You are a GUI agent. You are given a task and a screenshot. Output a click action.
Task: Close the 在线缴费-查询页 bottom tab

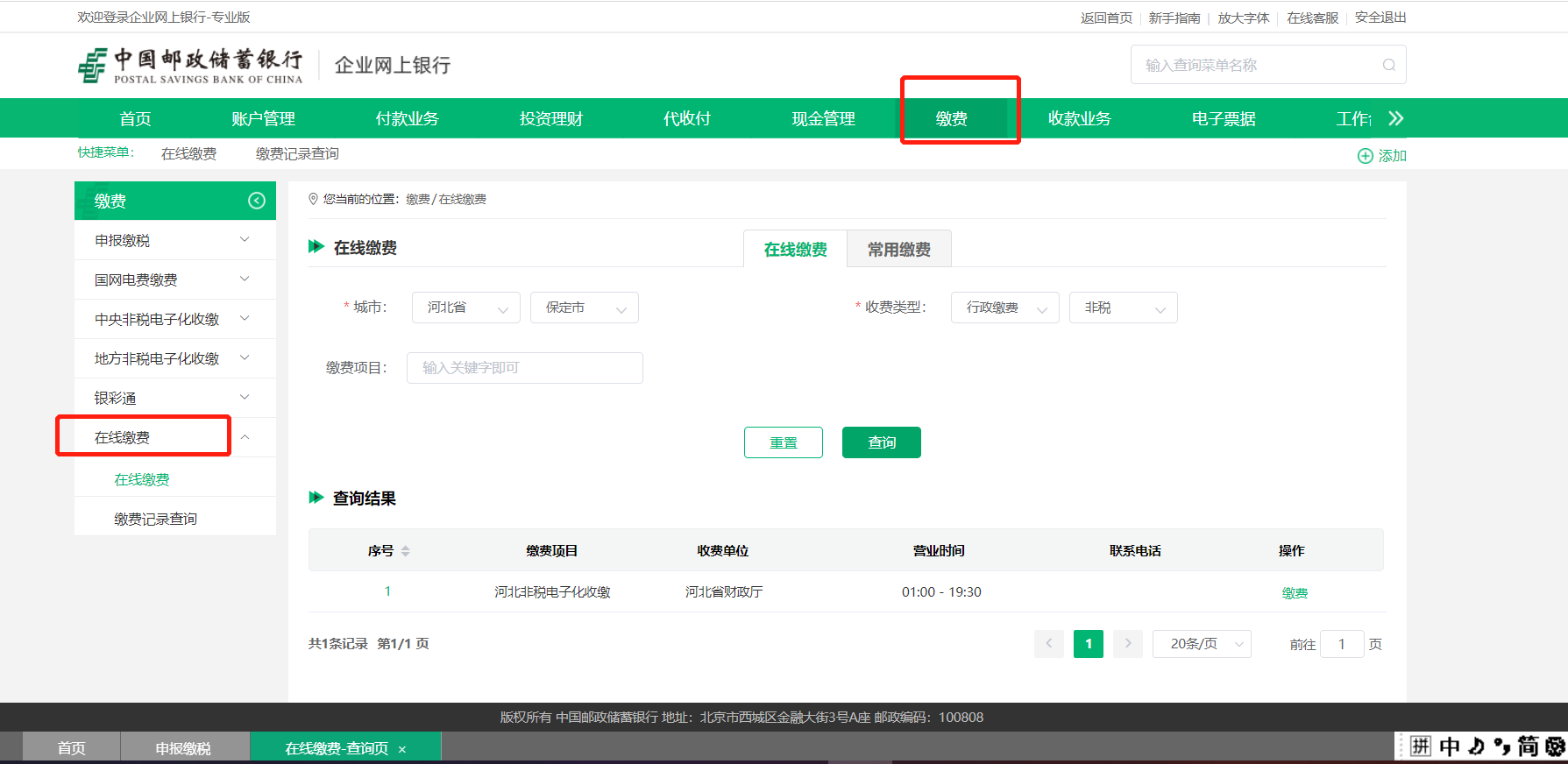click(402, 749)
